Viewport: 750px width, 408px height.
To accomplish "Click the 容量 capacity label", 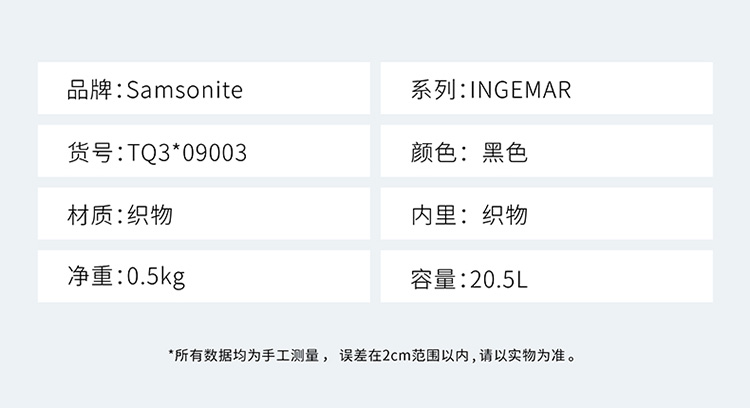I will 433,278.
